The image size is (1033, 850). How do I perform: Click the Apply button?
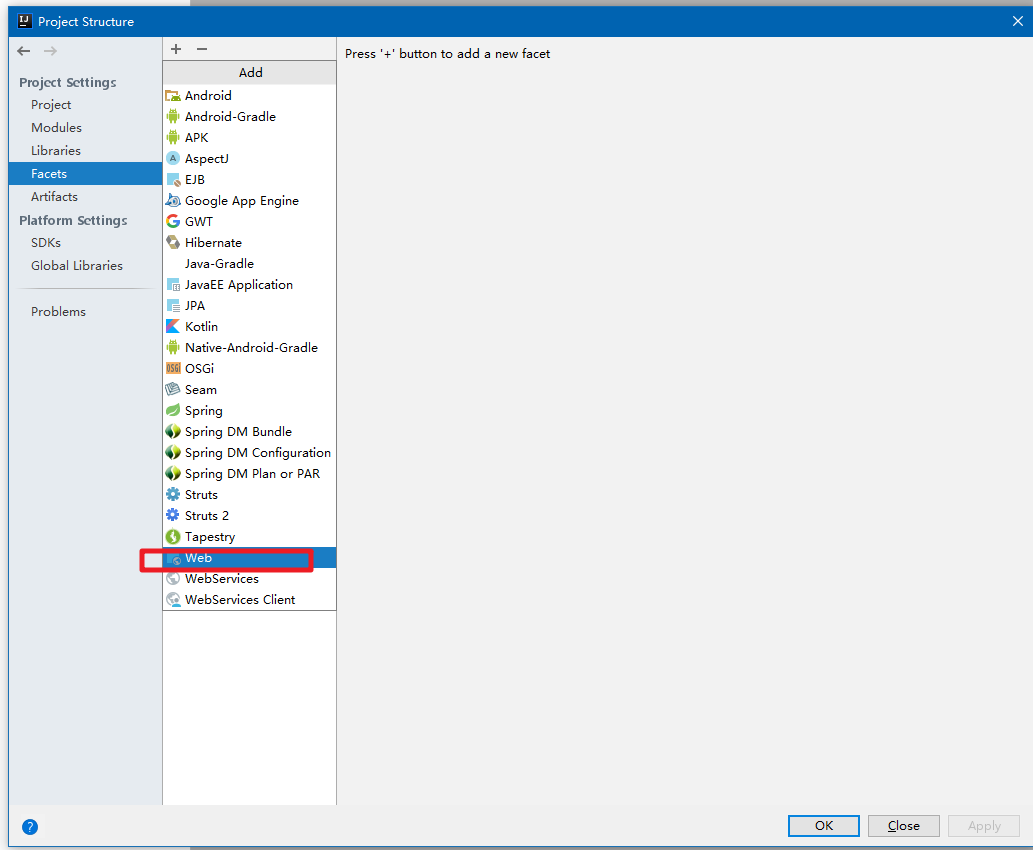984,826
